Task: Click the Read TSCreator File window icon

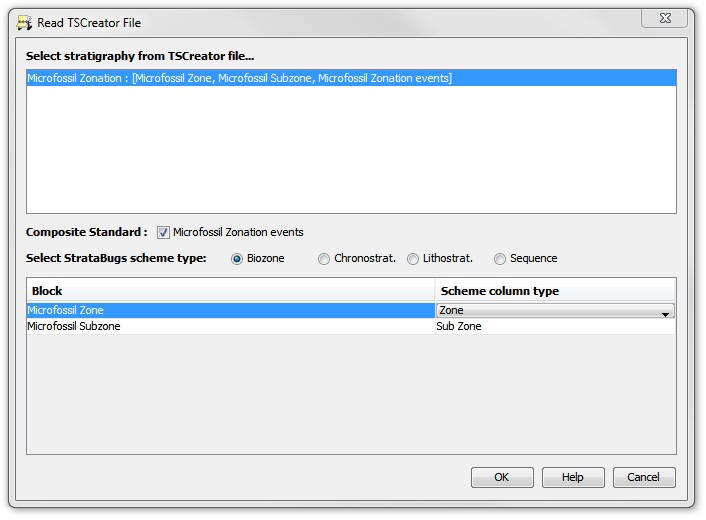Action: click(24, 22)
